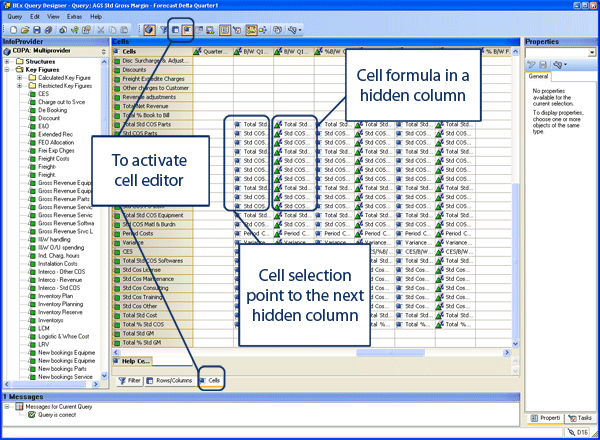Collapse Messages for Current Query node
Viewport: 600px width, 440px height.
point(6,408)
